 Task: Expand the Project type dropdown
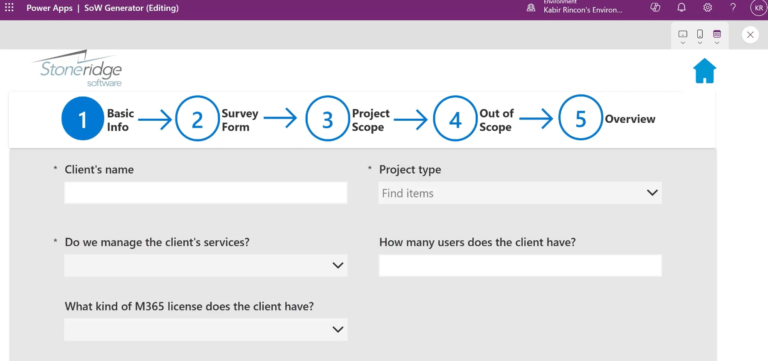coord(520,193)
